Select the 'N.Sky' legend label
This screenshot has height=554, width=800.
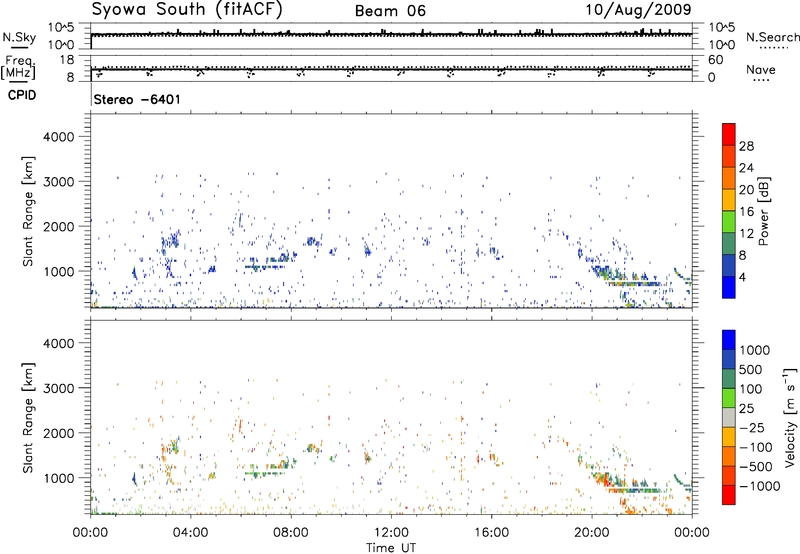pos(19,37)
